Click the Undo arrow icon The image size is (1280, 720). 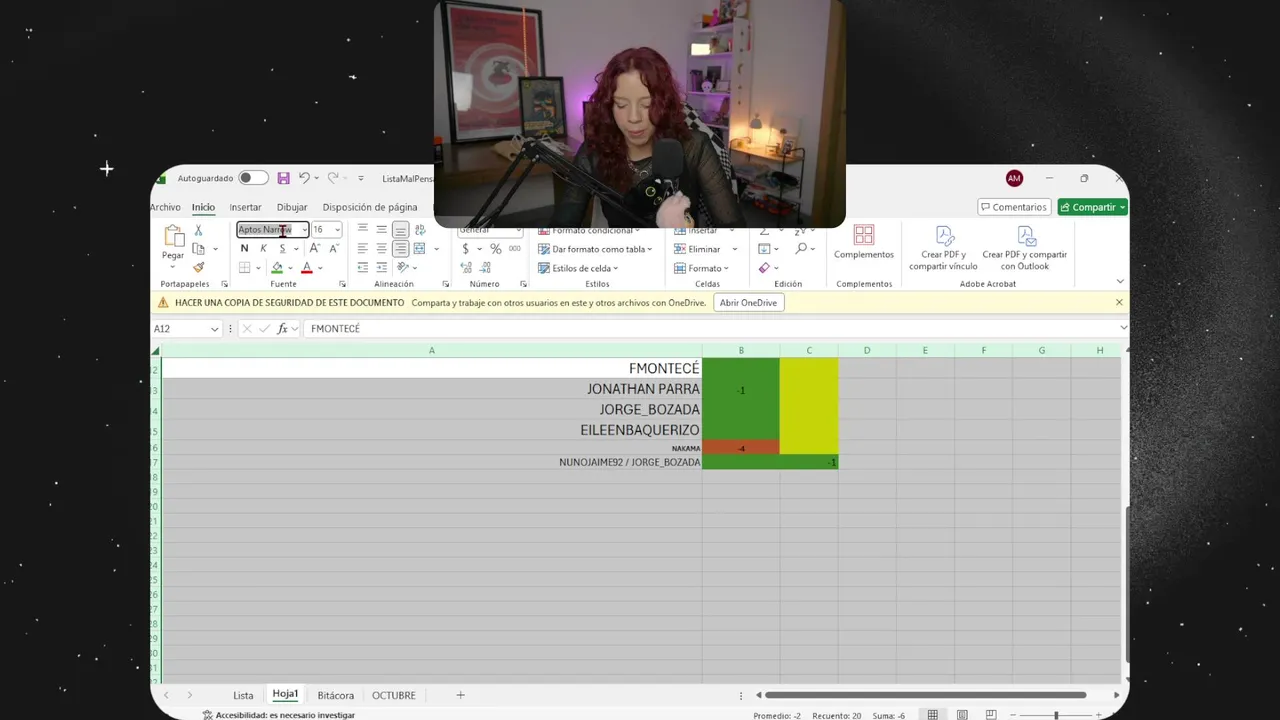(304, 178)
